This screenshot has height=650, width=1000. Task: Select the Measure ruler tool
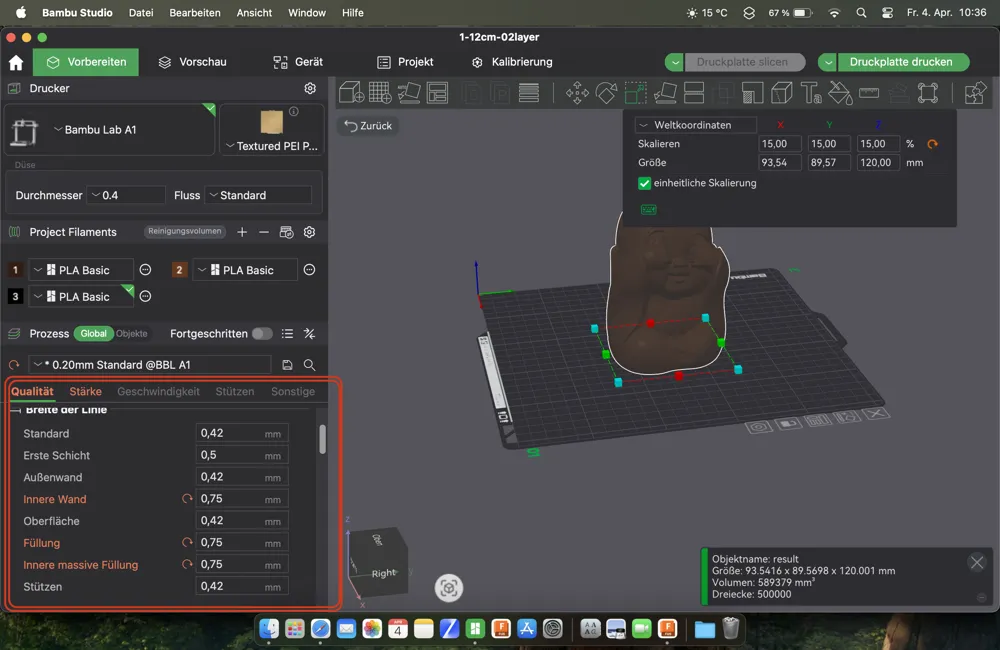(869, 92)
